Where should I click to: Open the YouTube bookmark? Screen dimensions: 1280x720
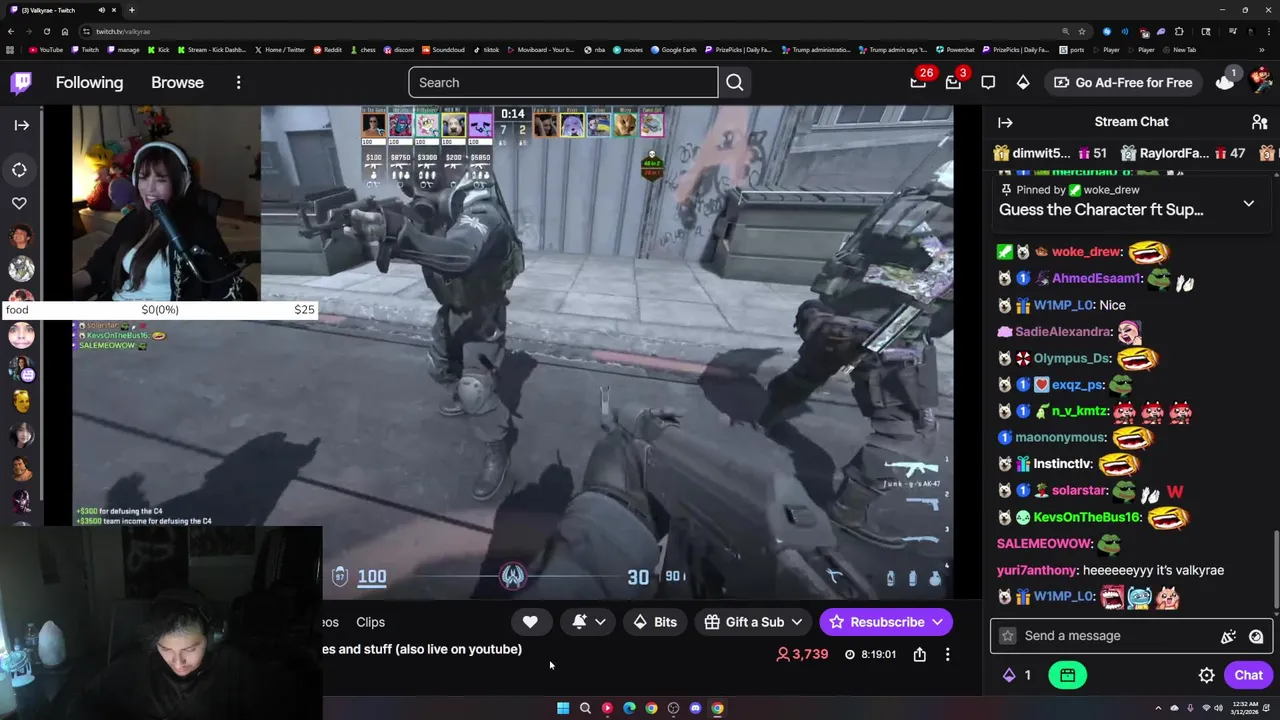46,49
